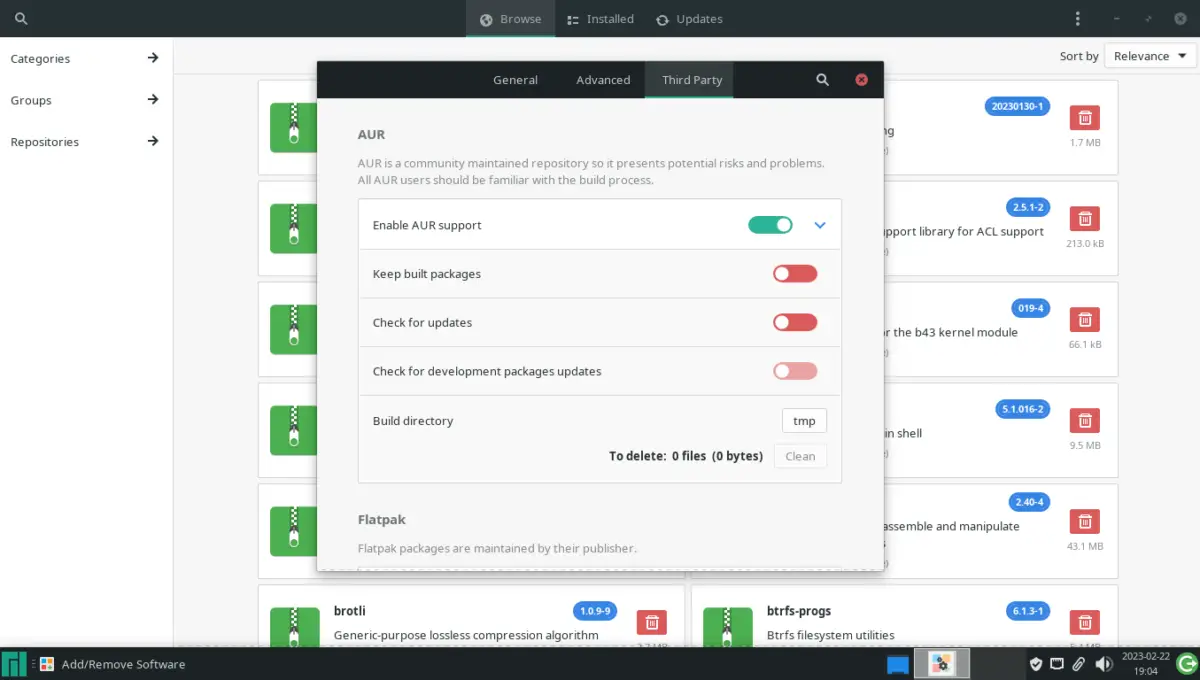Open the volume speaker tray icon
The width and height of the screenshot is (1200, 680).
1104,664
